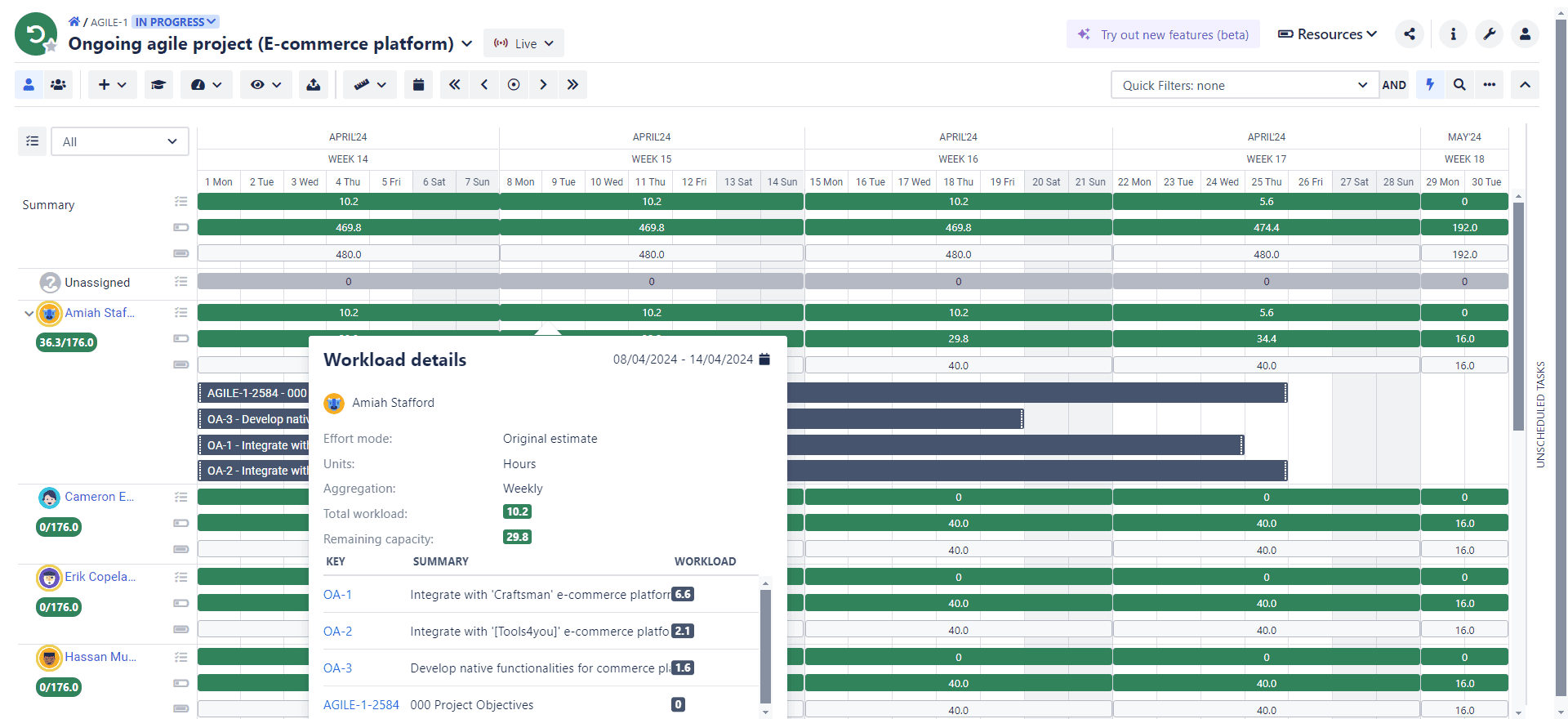
Task: Click page vertical scrollbar on right edge
Action: tap(1561, 356)
